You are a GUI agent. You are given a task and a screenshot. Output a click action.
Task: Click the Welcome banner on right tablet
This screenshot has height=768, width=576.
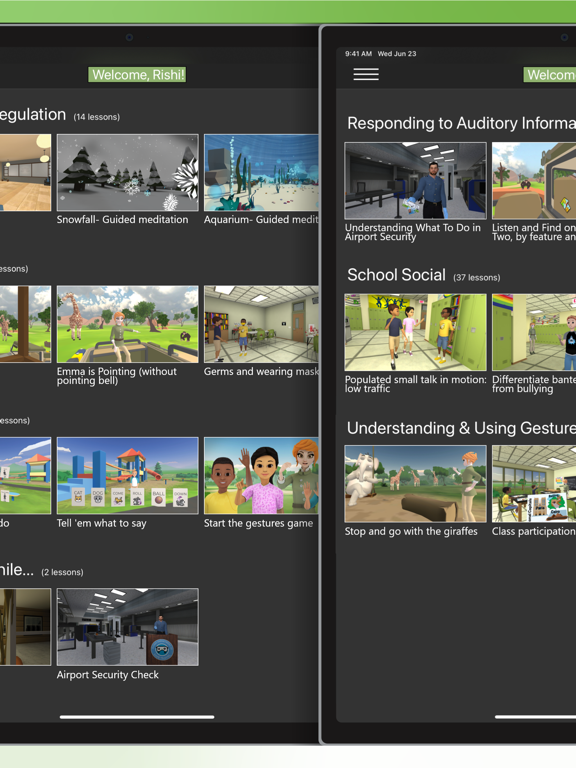(550, 75)
